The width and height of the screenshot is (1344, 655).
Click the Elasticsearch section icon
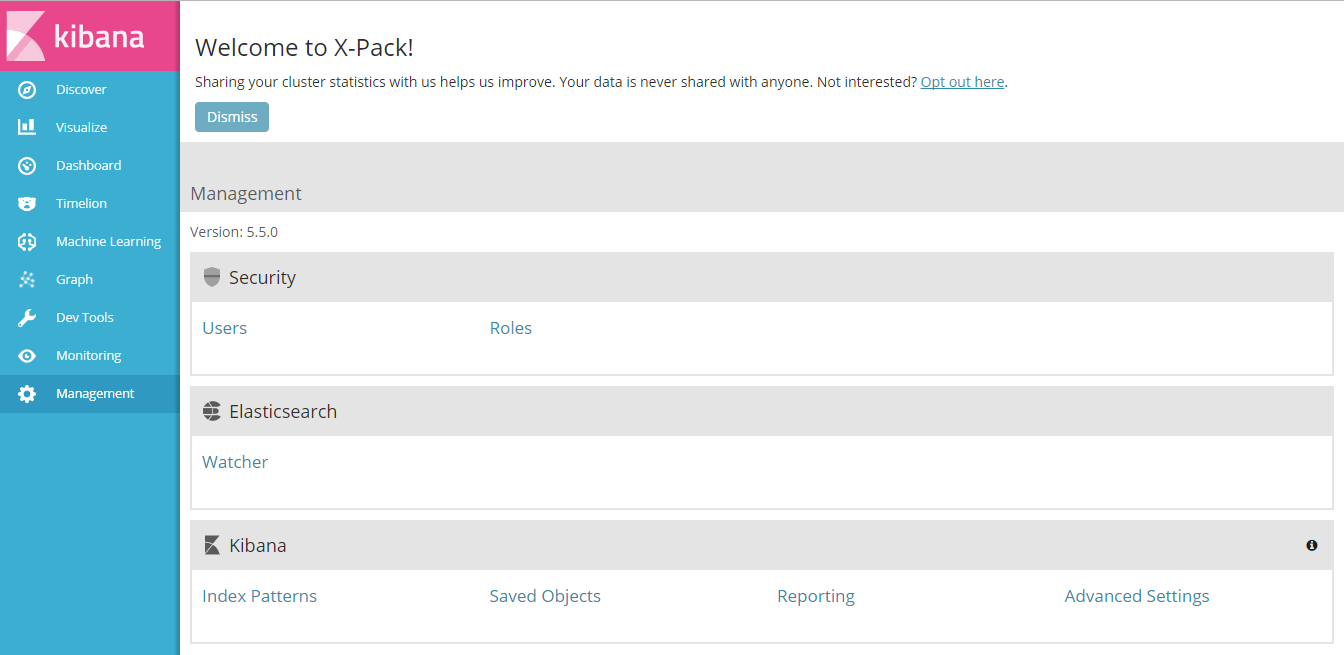click(211, 411)
